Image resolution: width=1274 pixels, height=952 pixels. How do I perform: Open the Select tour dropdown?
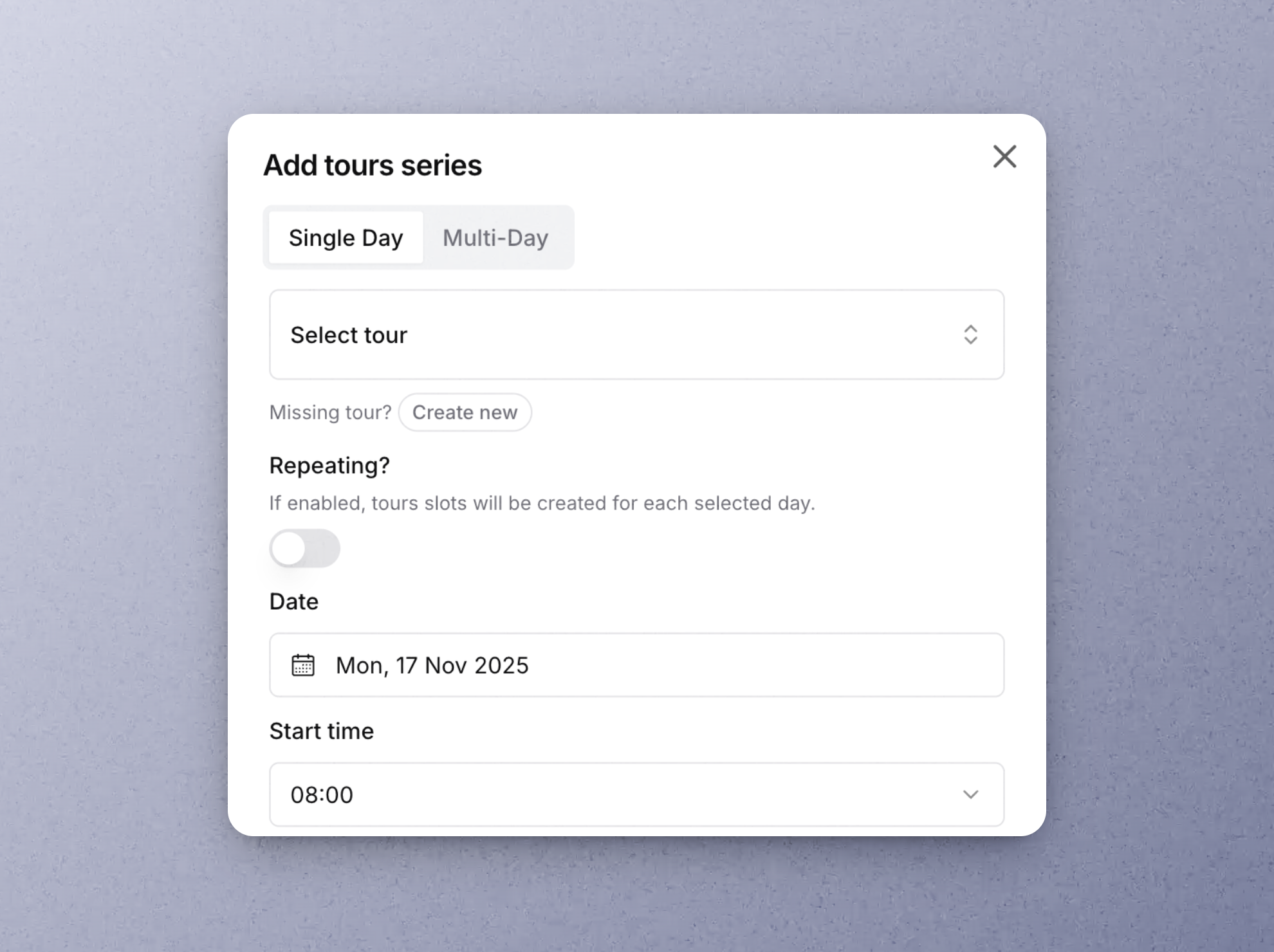pyautogui.click(x=637, y=334)
